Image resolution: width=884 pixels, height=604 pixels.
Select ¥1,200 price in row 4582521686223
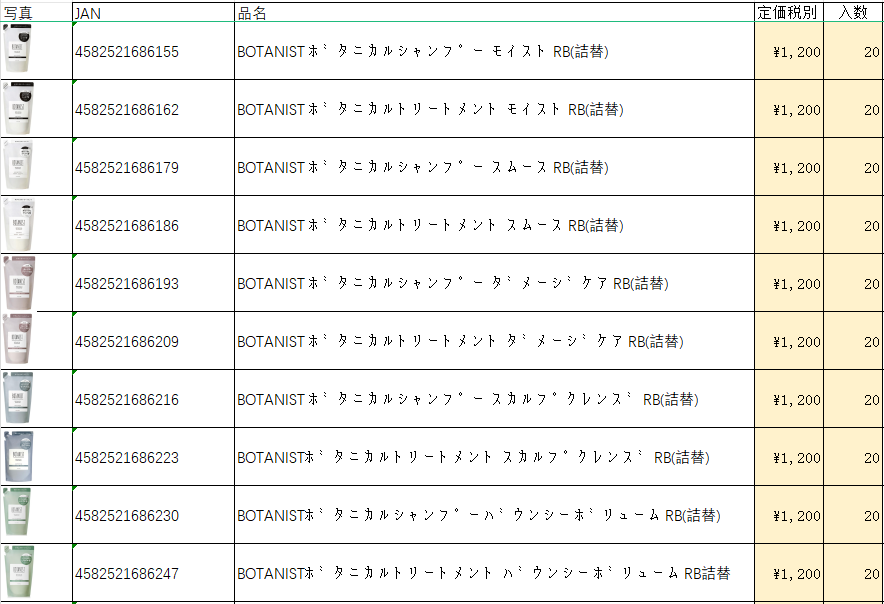pyautogui.click(x=789, y=457)
